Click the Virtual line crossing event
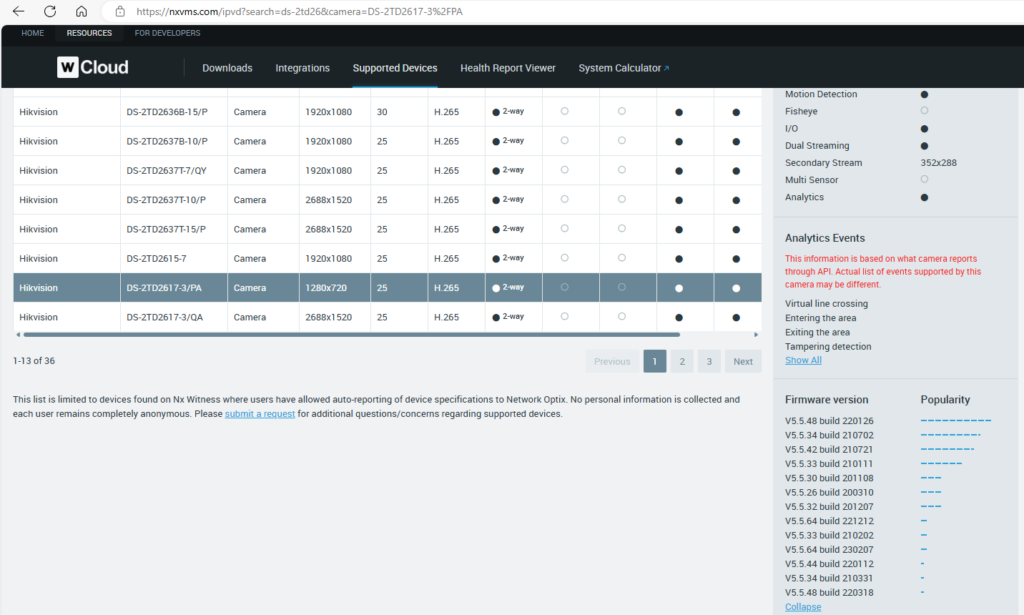The height and width of the screenshot is (615, 1024). (x=826, y=304)
